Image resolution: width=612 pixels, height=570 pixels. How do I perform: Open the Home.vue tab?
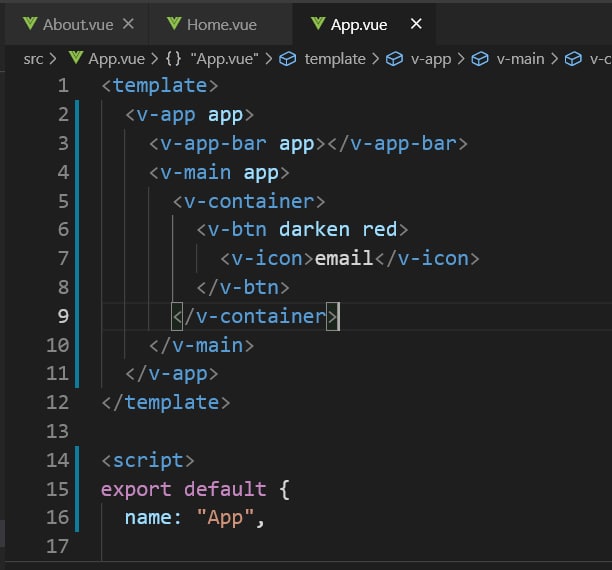222,25
